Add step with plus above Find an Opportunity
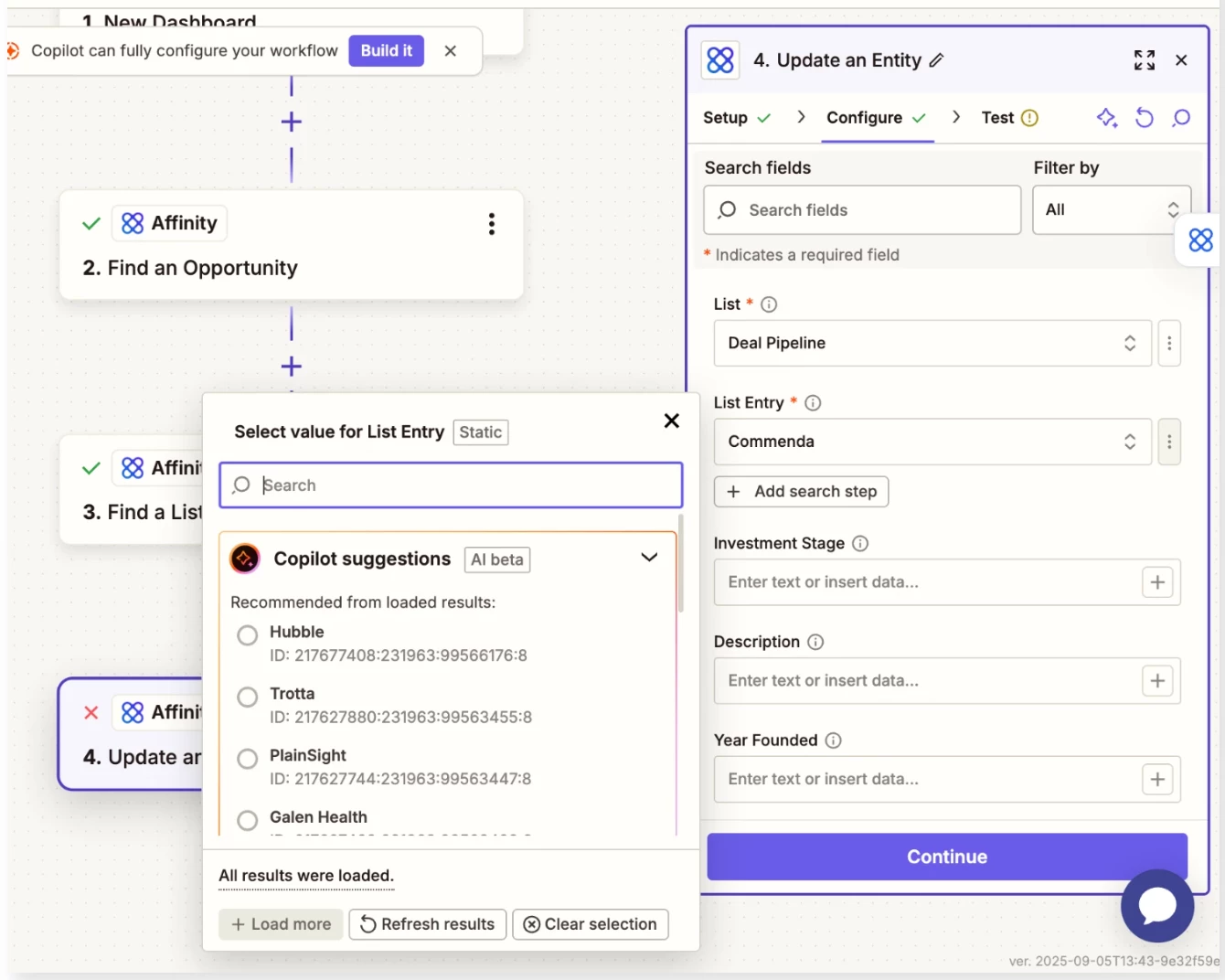 tap(292, 122)
